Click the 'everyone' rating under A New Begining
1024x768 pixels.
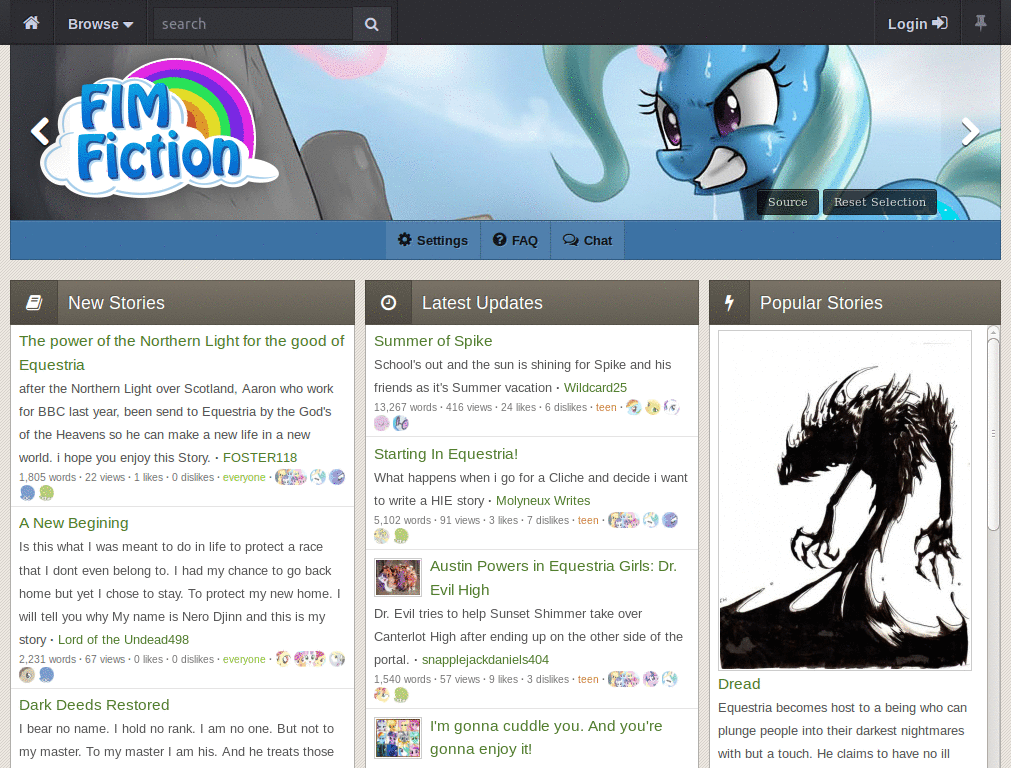pos(244,660)
